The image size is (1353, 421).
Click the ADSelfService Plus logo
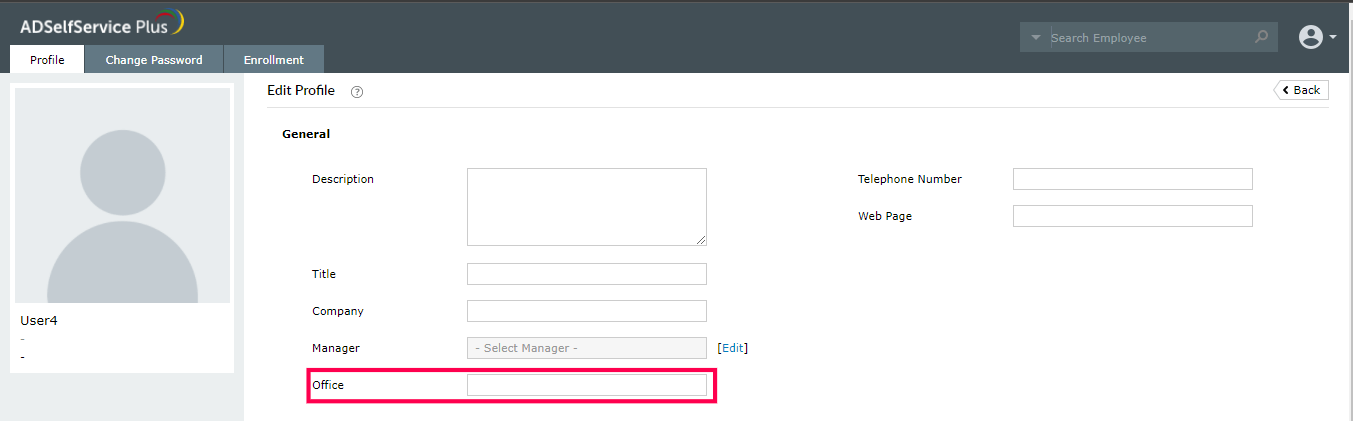(x=101, y=23)
